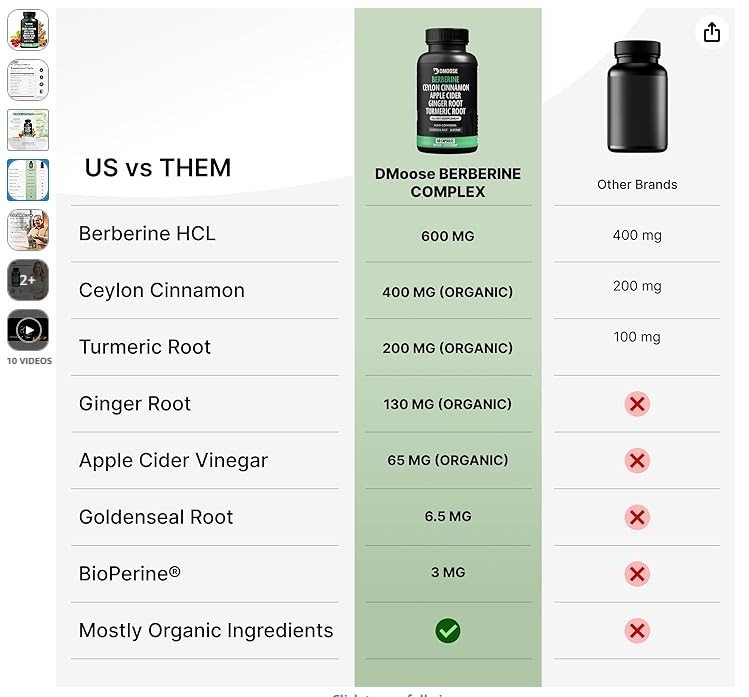
Task: Select the highlighted comparison chart thumbnail
Action: (28, 180)
